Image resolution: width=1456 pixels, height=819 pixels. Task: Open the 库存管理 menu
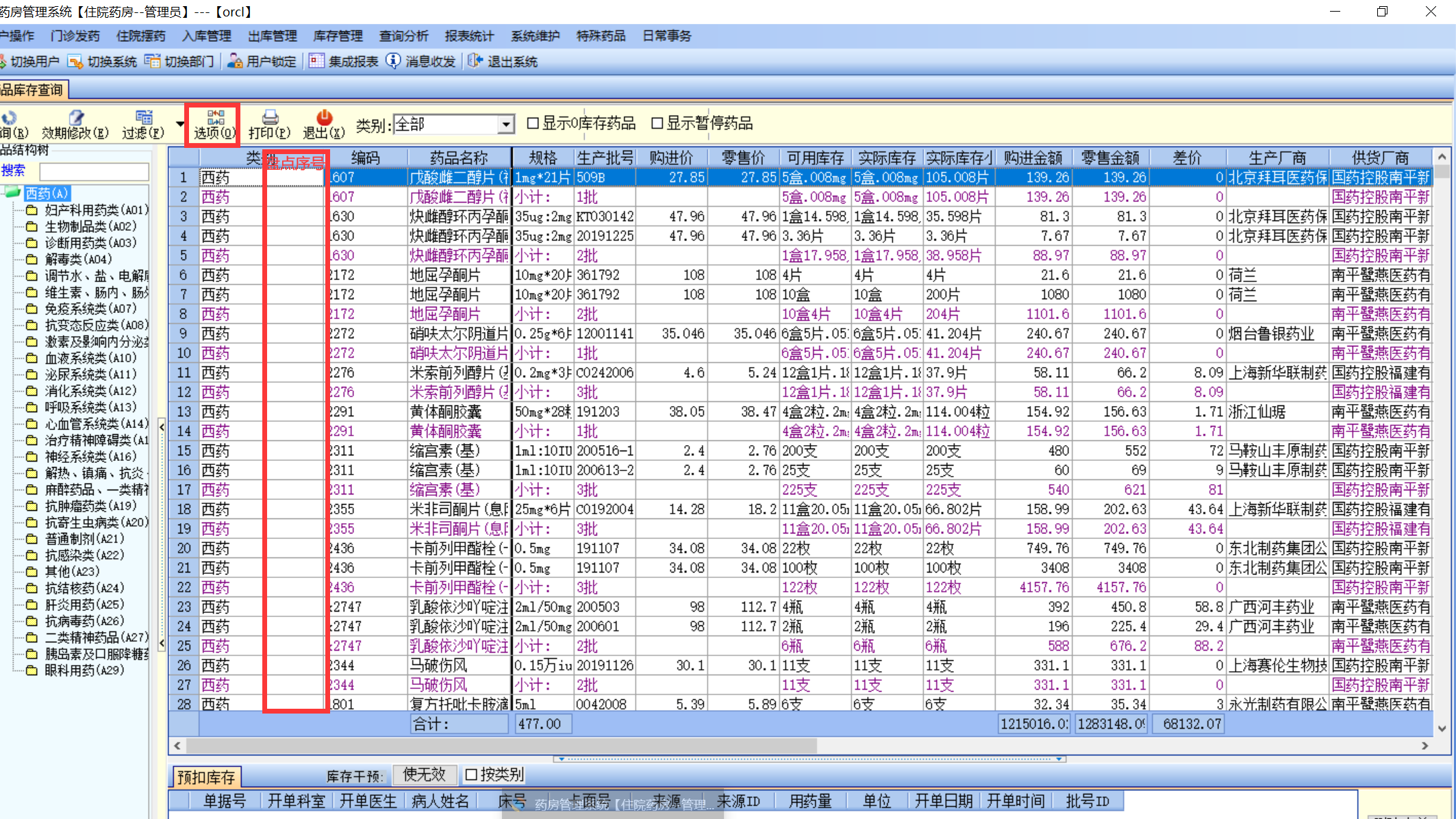tap(338, 36)
